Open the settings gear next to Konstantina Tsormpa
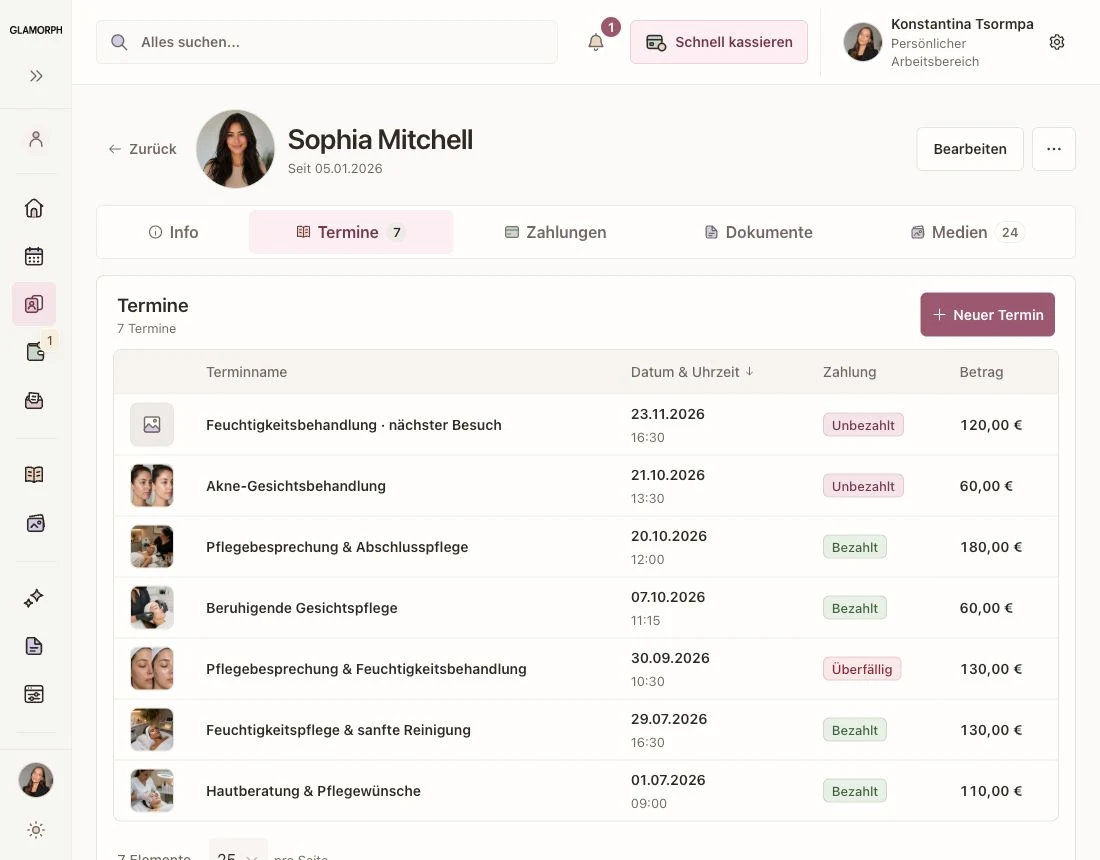1100x860 pixels. [1057, 42]
